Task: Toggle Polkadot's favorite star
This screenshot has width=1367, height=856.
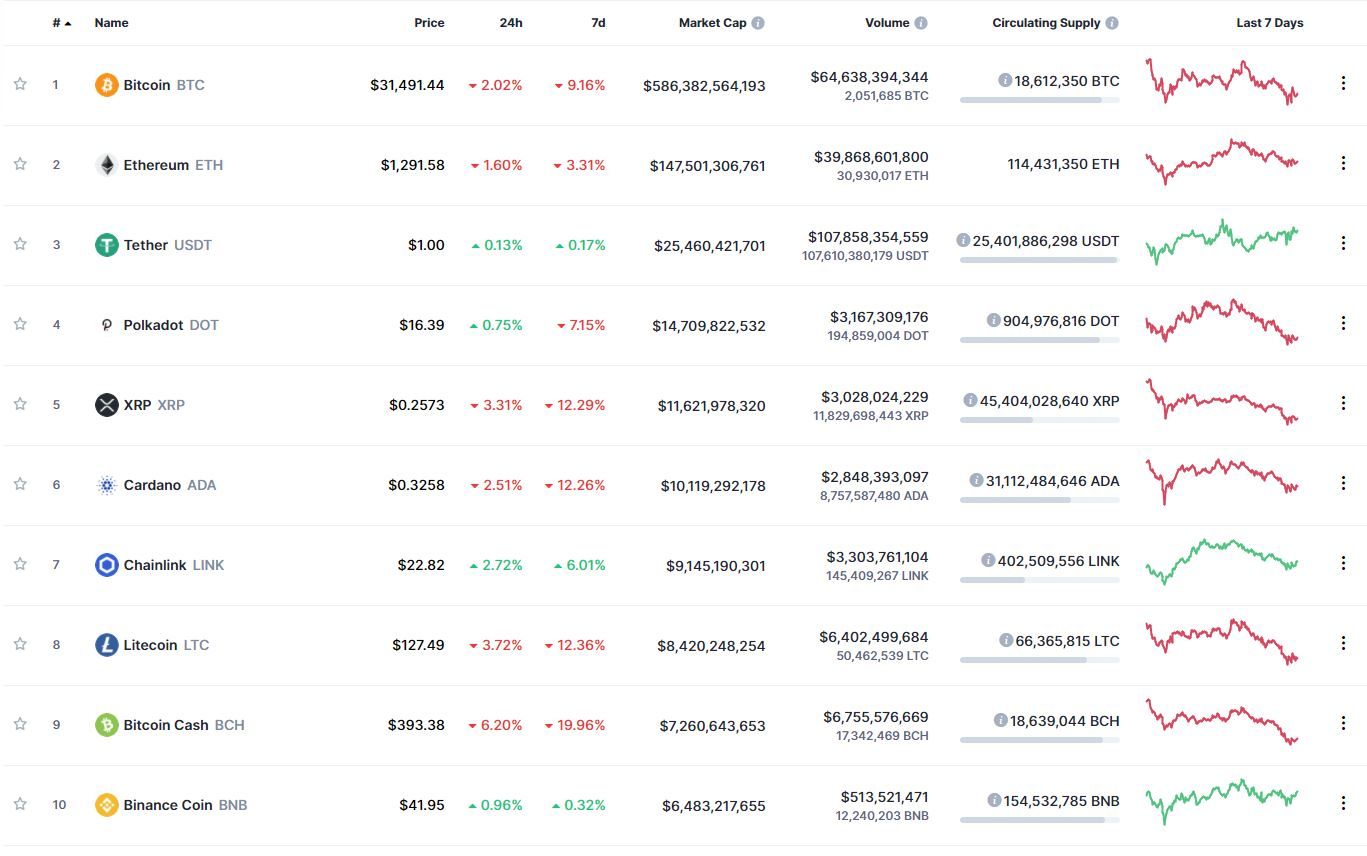Action: tap(20, 324)
